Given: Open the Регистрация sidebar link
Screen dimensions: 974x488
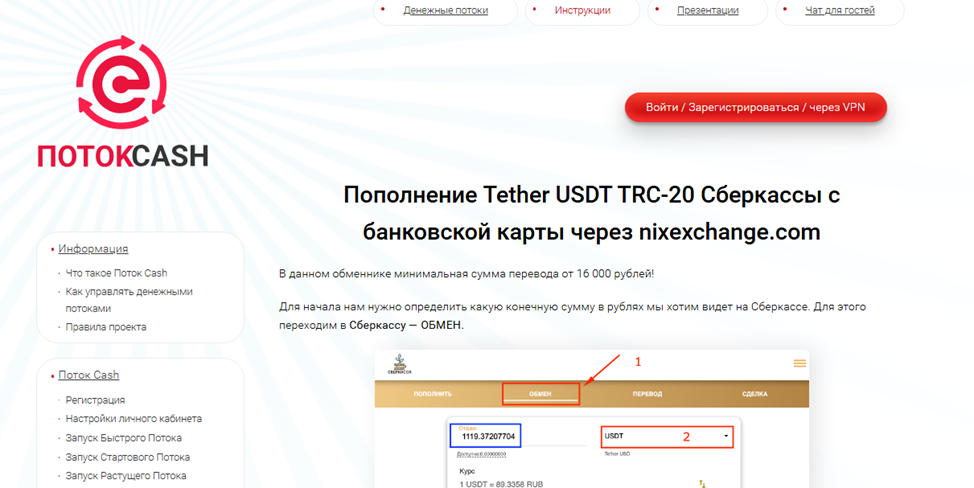Looking at the screenshot, I should 95,400.
